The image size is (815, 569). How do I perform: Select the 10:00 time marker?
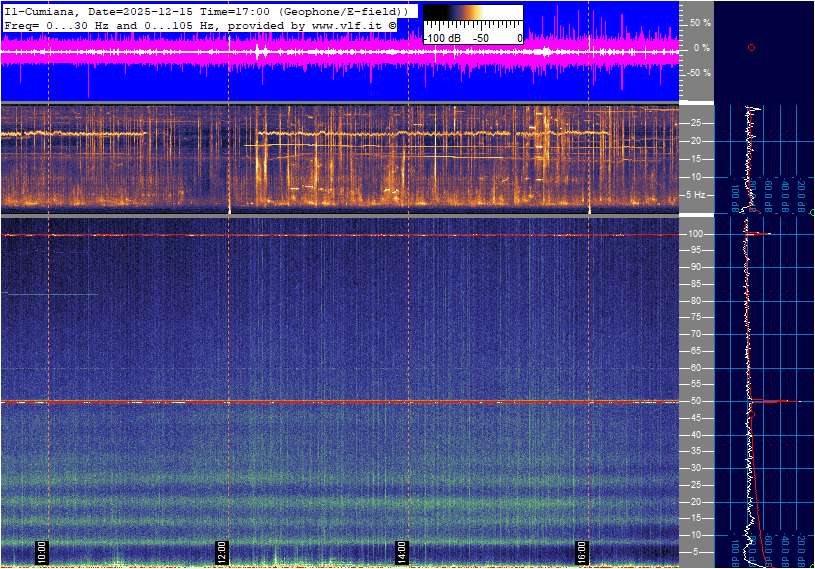(41, 551)
